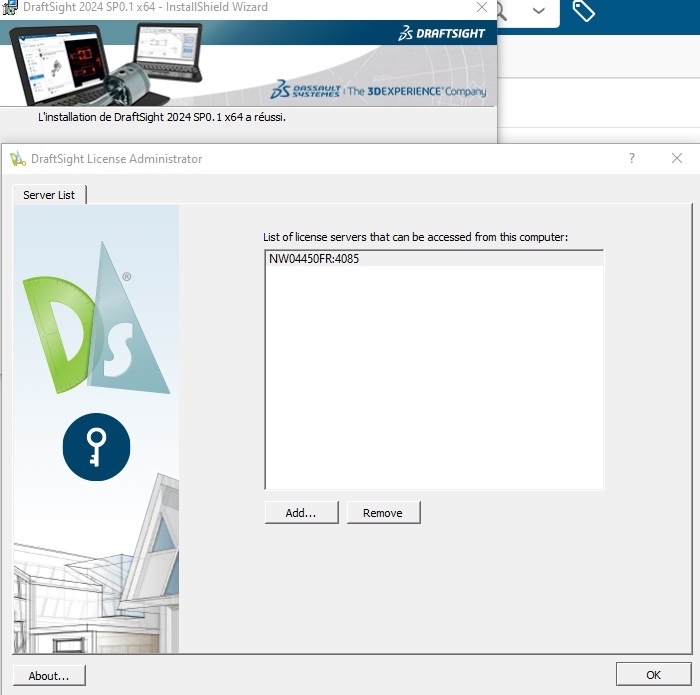Click the Remove button

point(383,512)
